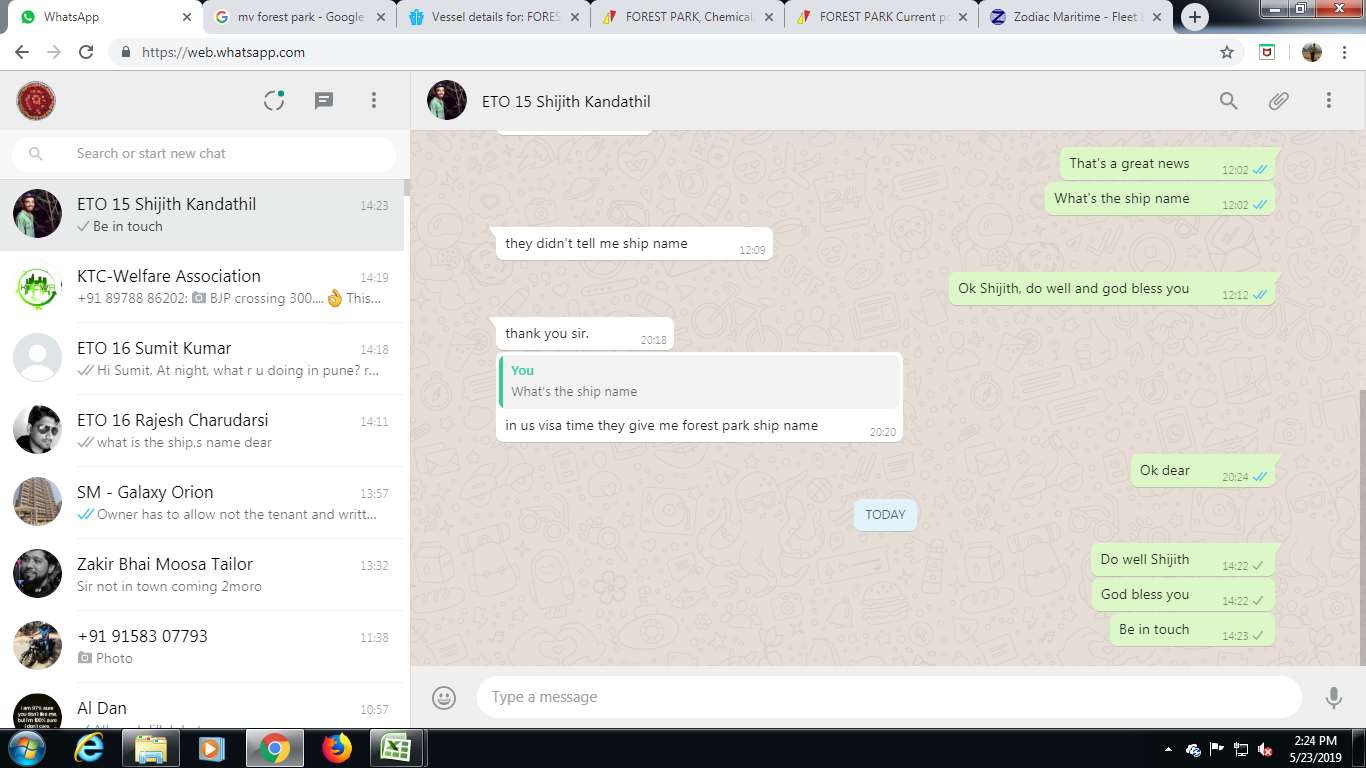The image size is (1366, 768).
Task: Open contact info via header name
Action: tap(566, 101)
